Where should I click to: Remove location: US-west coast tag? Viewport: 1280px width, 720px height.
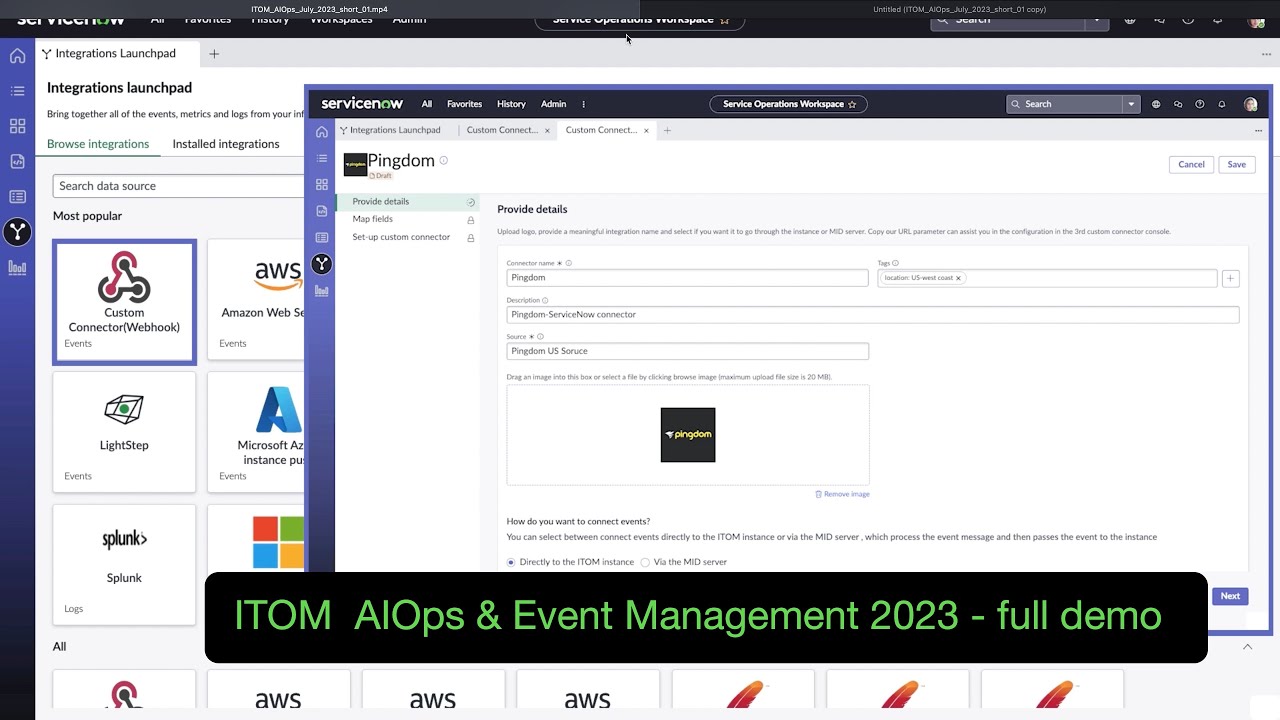tap(958, 278)
